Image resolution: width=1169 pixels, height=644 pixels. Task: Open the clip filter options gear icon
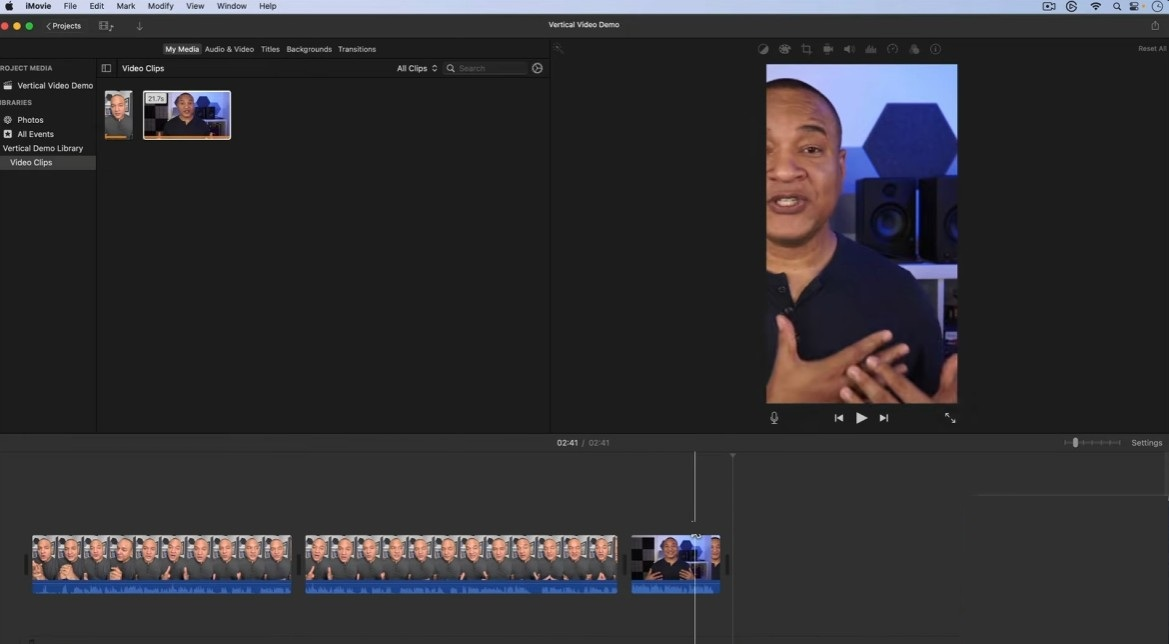tap(538, 69)
